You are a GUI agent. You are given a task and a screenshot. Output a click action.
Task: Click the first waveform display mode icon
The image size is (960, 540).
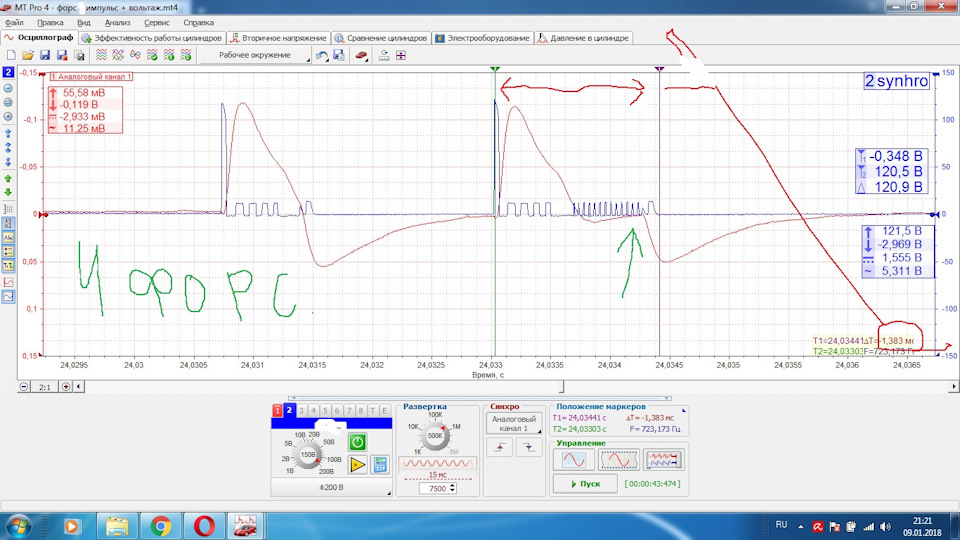coord(102,55)
